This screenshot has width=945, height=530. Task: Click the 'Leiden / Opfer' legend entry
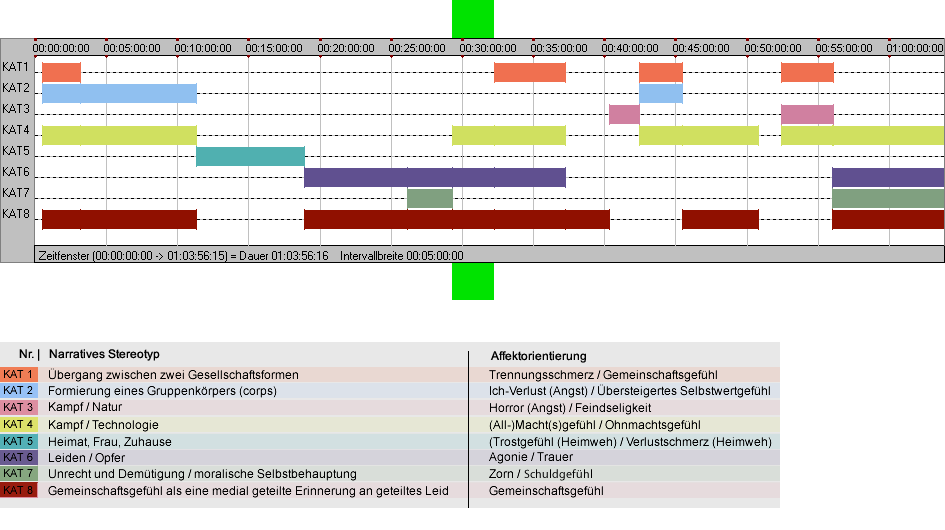click(86, 458)
